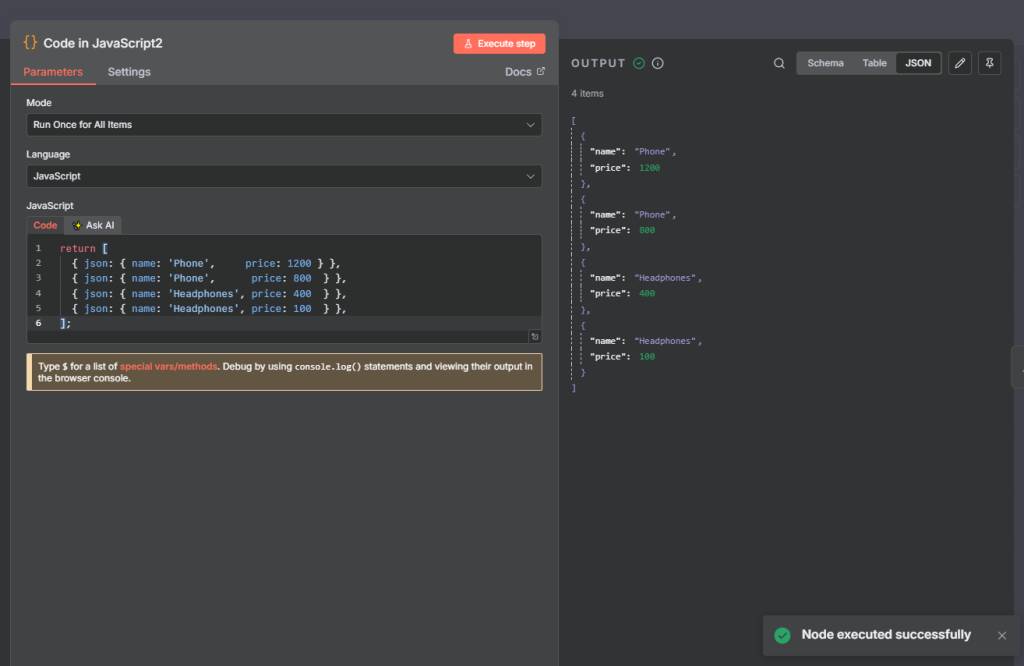This screenshot has width=1024, height=666.
Task: Switch to the Ask AI tab
Action: (x=93, y=225)
